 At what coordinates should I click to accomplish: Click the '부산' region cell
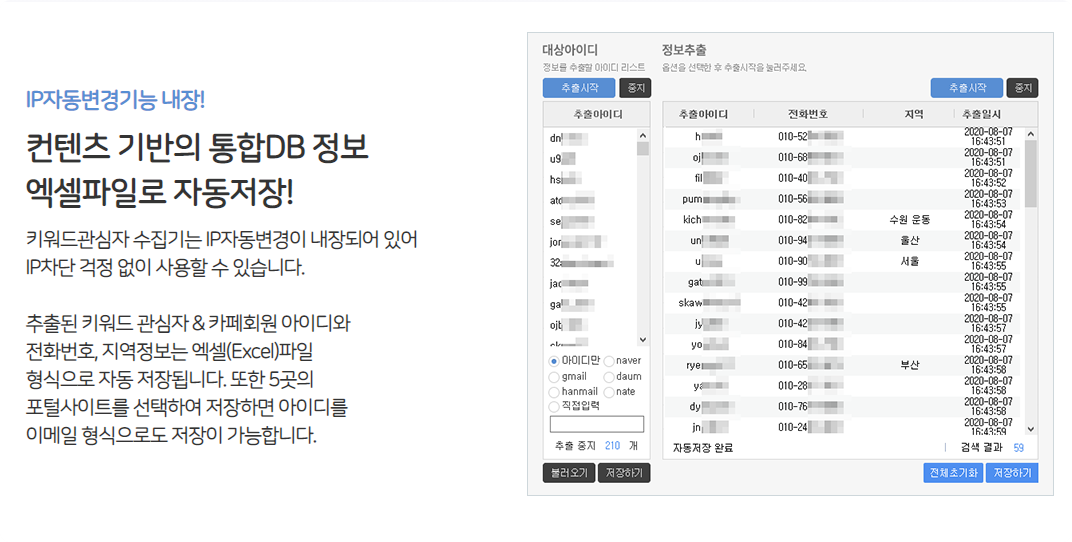[910, 366]
